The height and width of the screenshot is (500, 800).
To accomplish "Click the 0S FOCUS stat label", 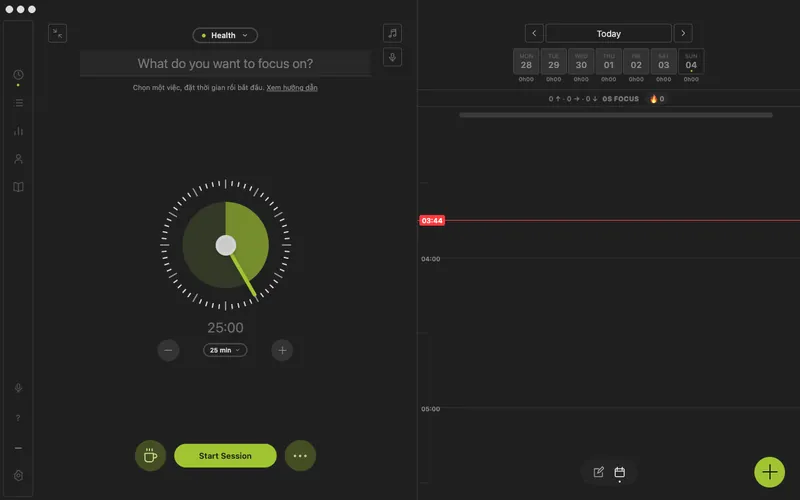I will pyautogui.click(x=620, y=99).
